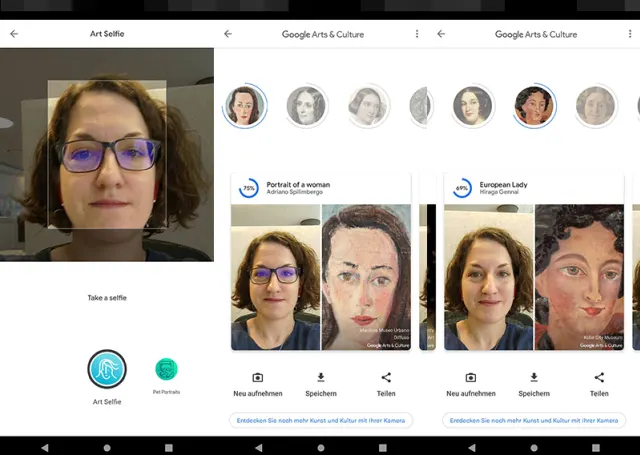The height and width of the screenshot is (455, 640).
Task: Open Entdecken Sie noch mehr Kunst link in middle screen
Action: click(x=321, y=420)
